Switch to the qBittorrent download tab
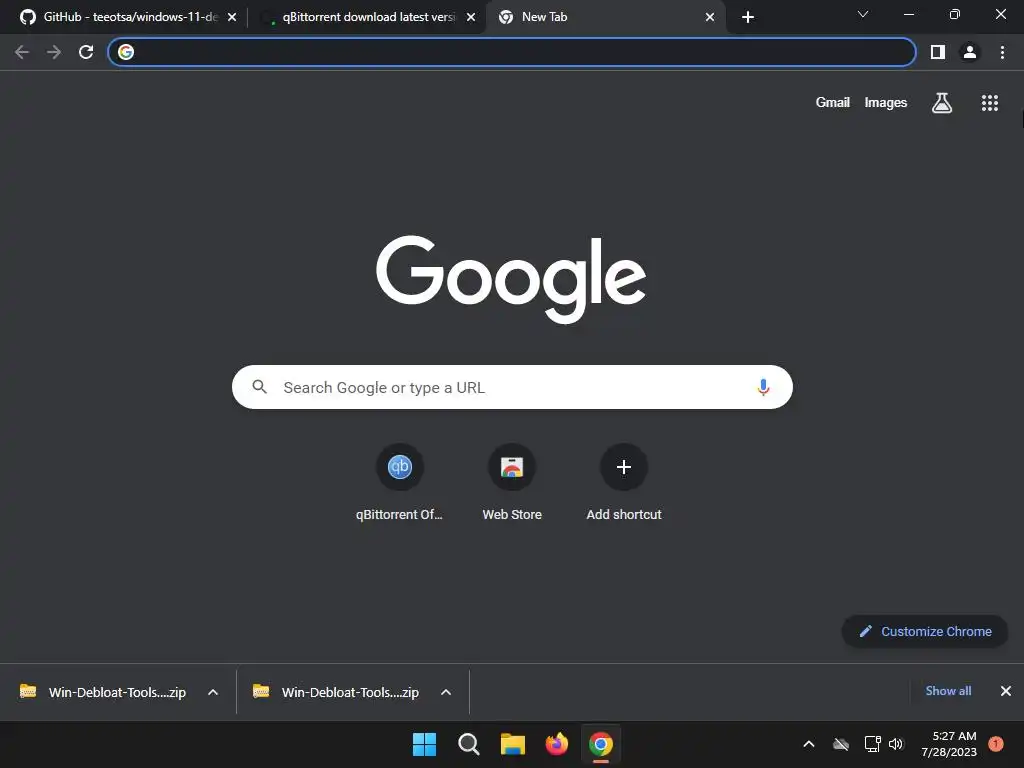Screen dimensions: 1024x768 click(x=366, y=17)
